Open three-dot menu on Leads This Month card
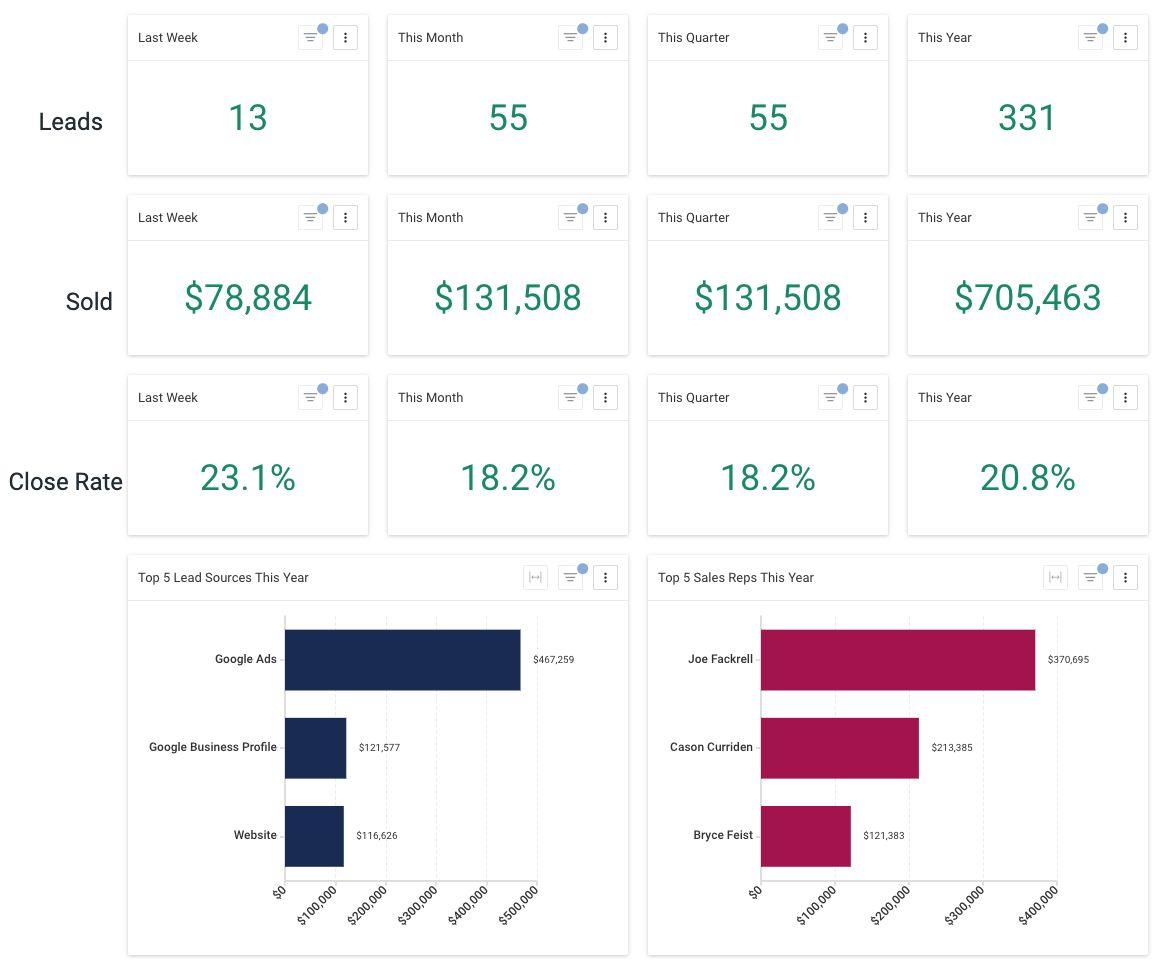The width and height of the screenshot is (1167, 963). (605, 37)
